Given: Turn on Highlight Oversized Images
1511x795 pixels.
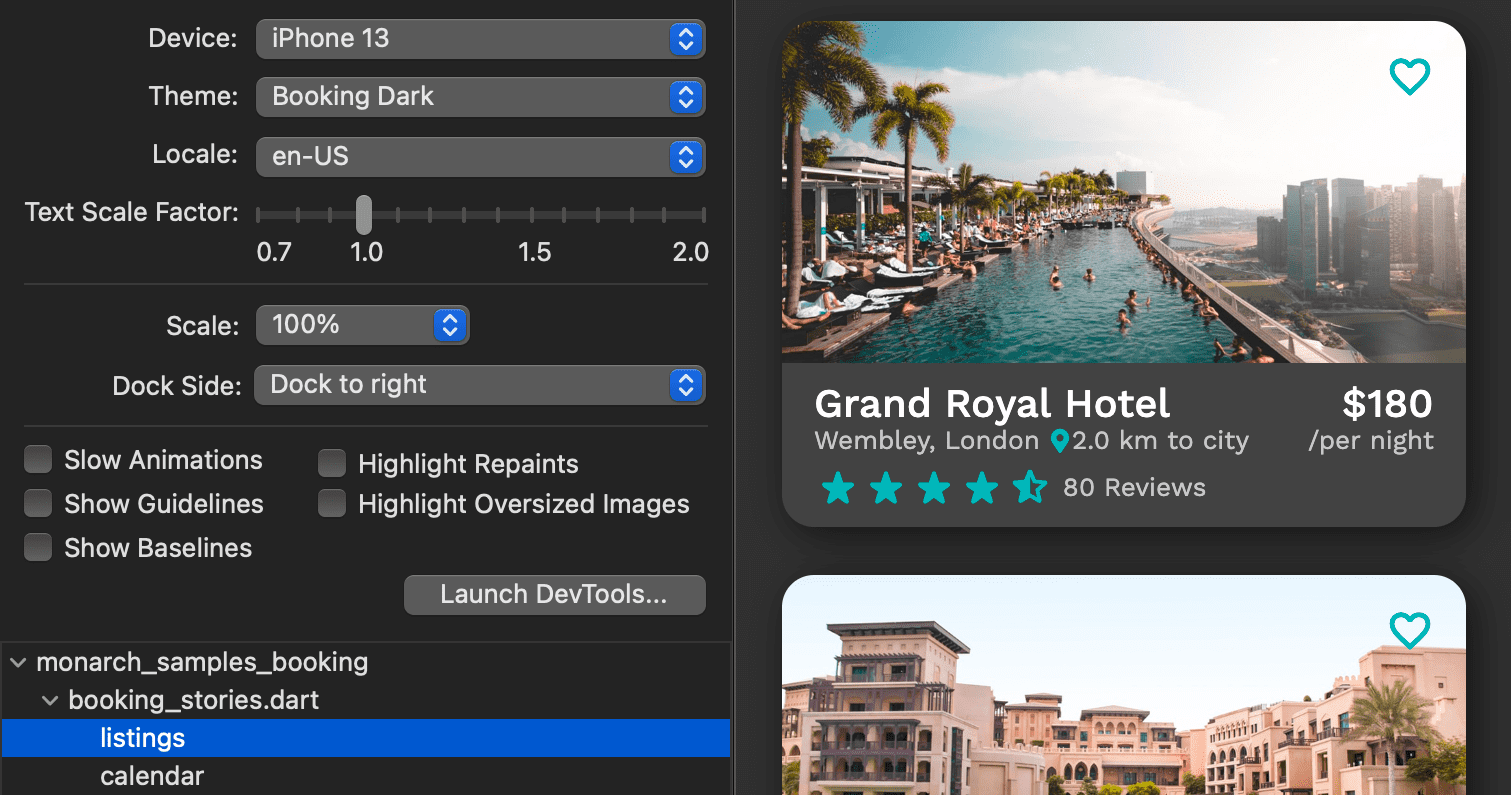Looking at the screenshot, I should click(332, 504).
